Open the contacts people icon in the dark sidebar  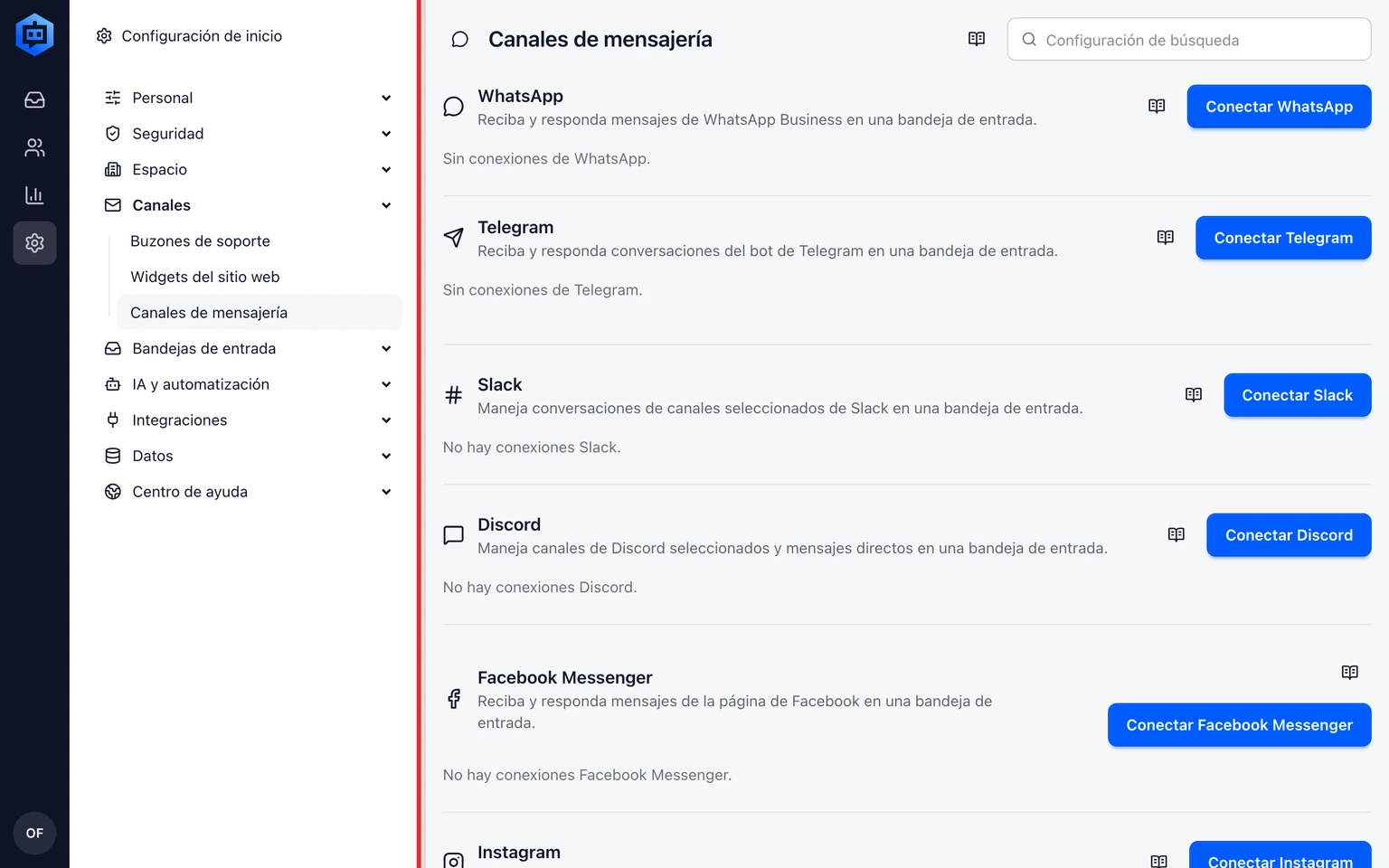[34, 147]
